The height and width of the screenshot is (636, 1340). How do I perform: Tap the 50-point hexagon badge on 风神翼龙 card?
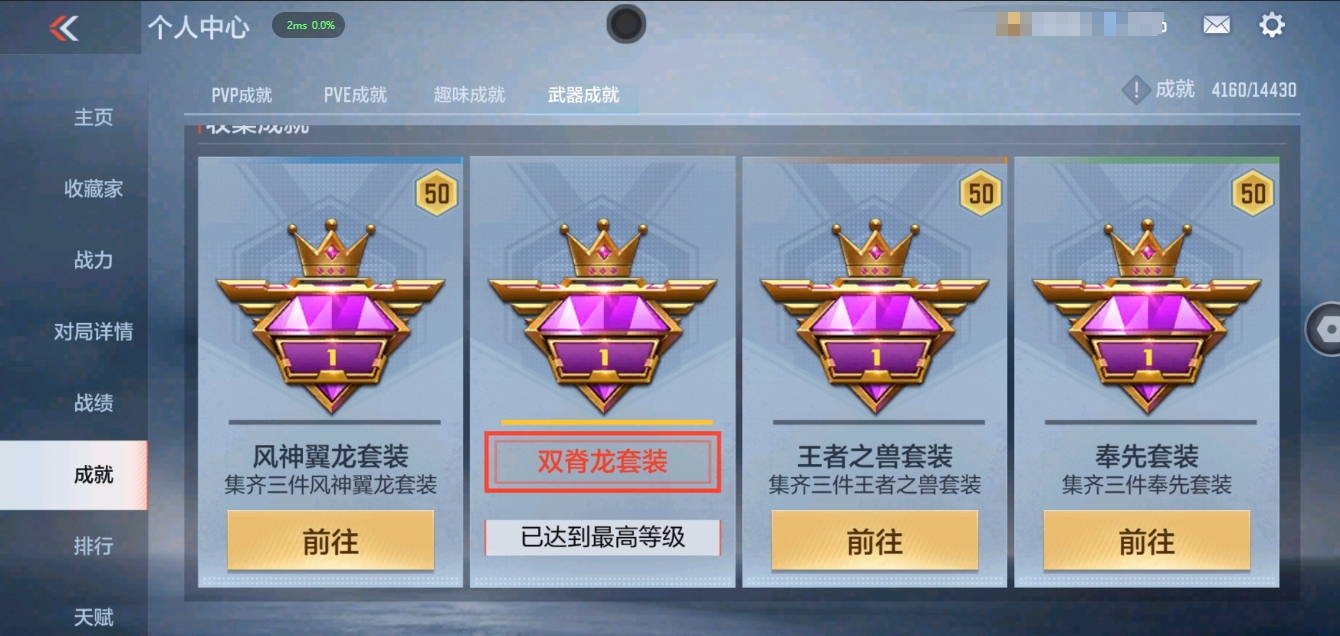(x=437, y=193)
